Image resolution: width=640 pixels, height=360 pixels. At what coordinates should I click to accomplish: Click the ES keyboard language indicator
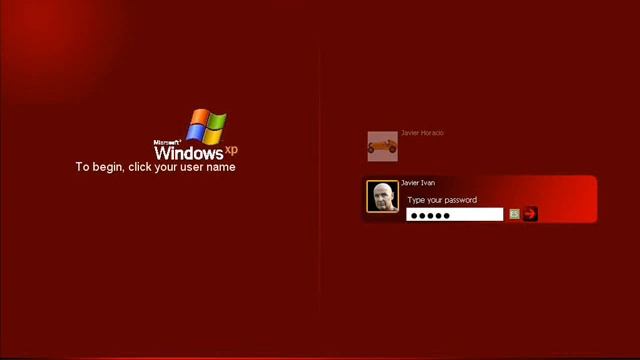pos(514,214)
